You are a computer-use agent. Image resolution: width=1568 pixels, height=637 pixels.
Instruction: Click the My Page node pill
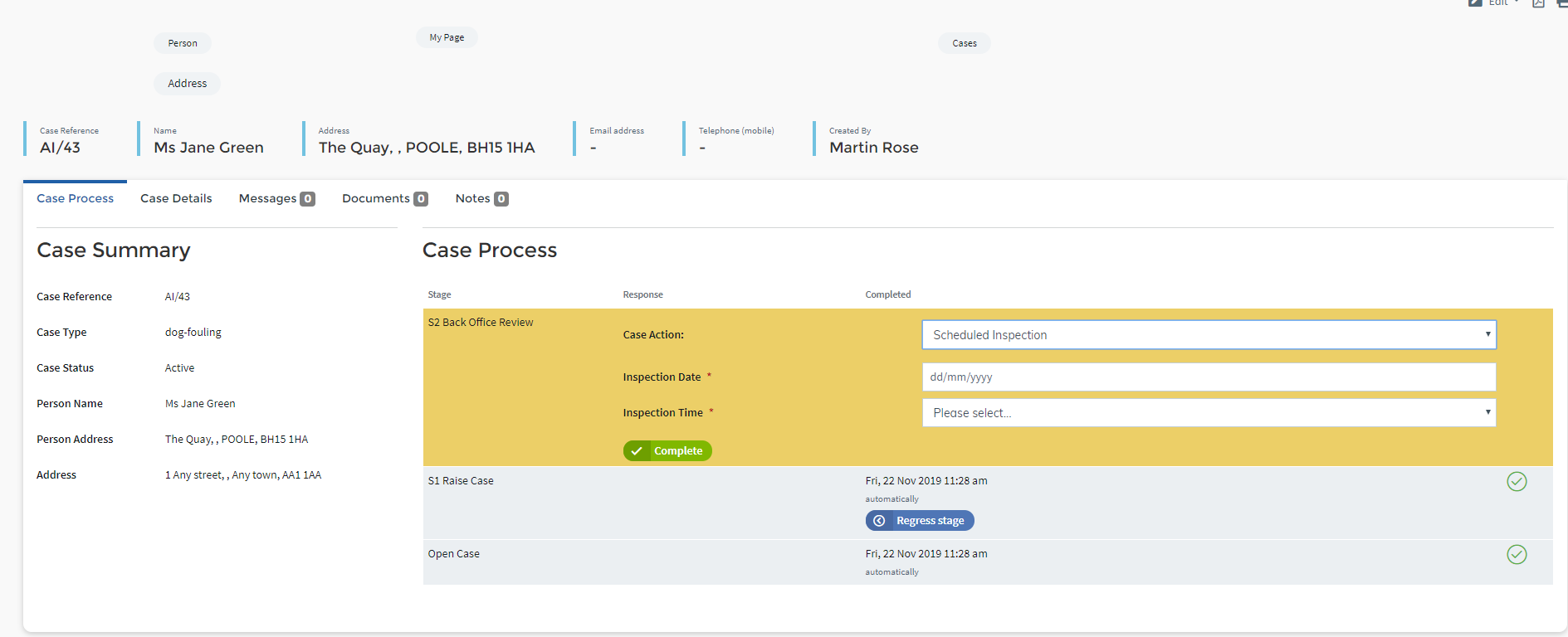click(447, 37)
